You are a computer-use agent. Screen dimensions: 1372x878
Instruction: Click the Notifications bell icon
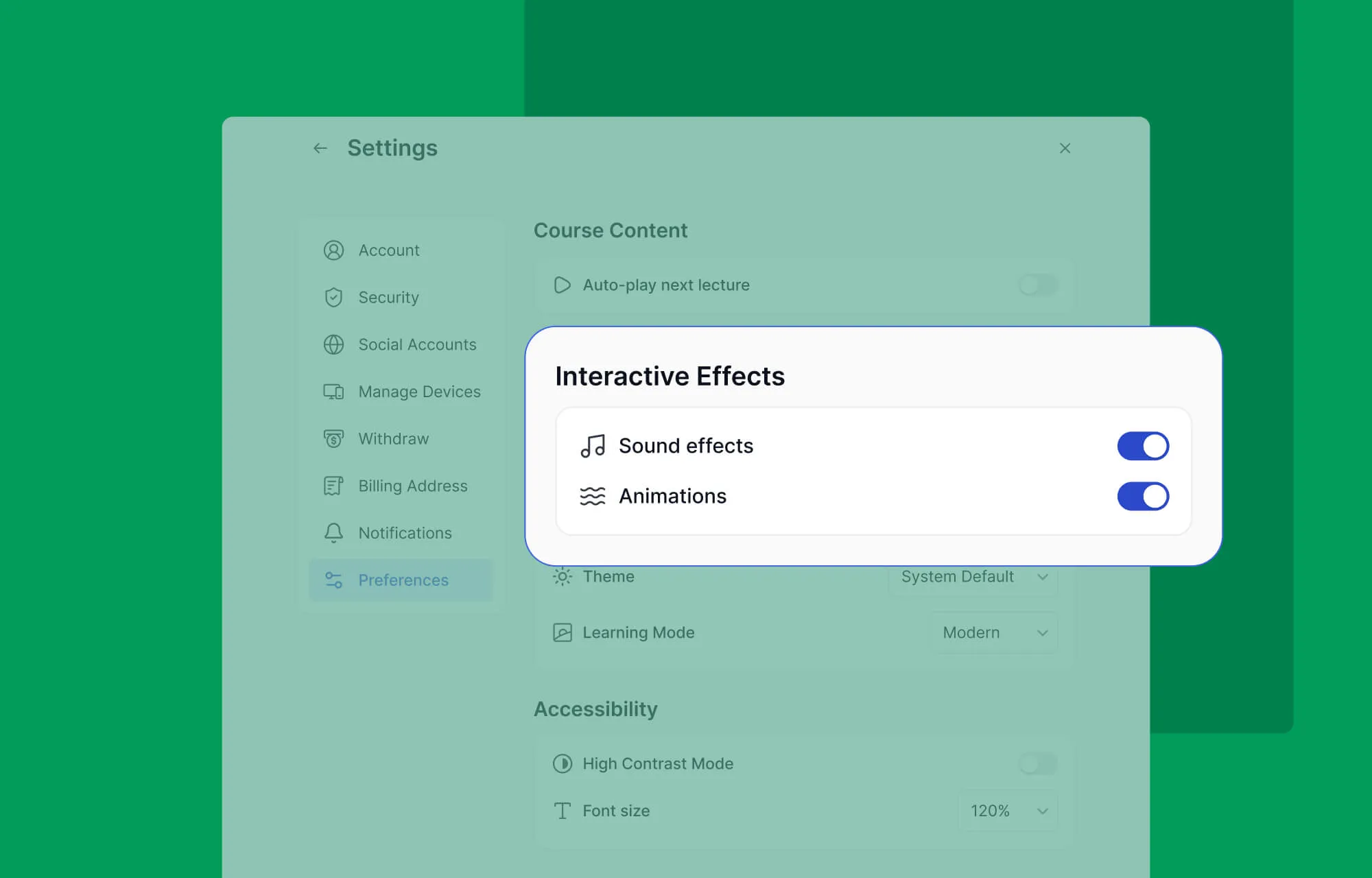click(x=333, y=533)
